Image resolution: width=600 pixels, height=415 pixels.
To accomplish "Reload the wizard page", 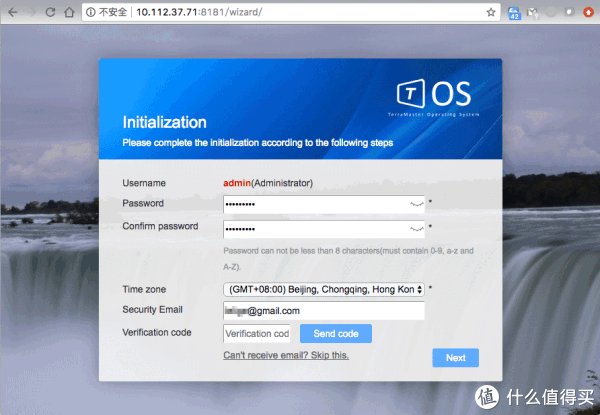I will (x=47, y=13).
